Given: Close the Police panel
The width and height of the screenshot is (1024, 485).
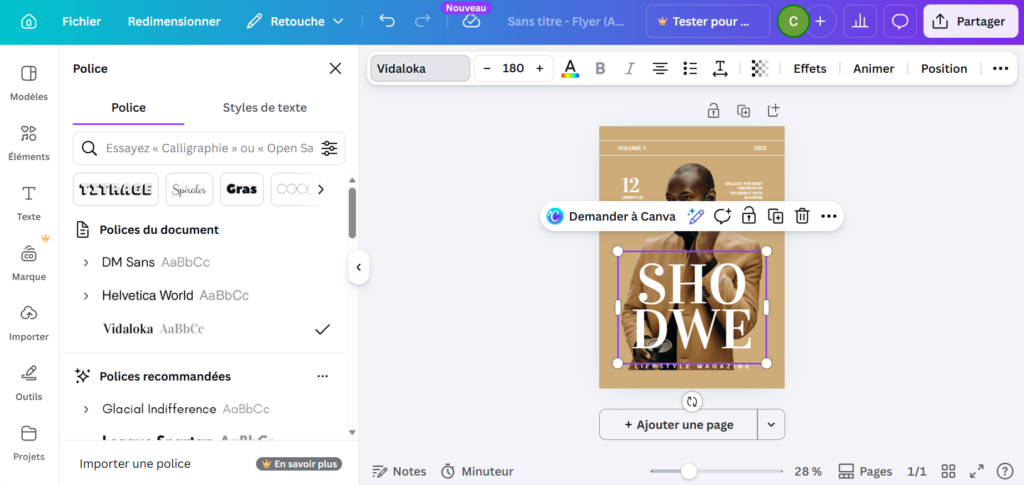Looking at the screenshot, I should click(x=335, y=69).
